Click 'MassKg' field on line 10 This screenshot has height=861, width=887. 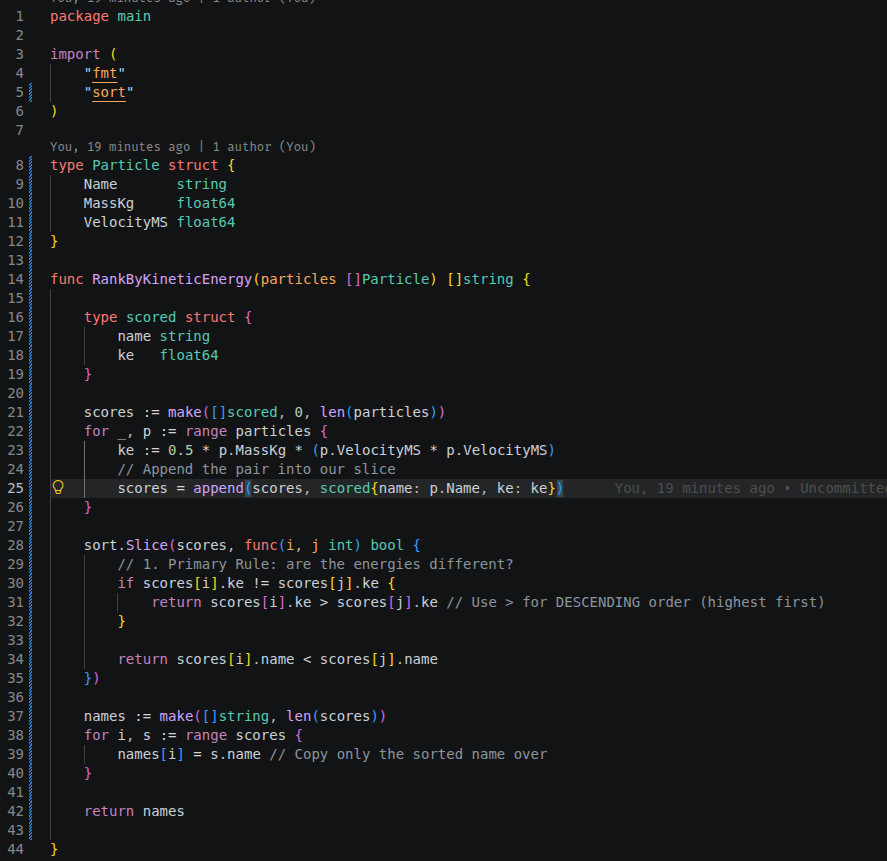coord(109,203)
